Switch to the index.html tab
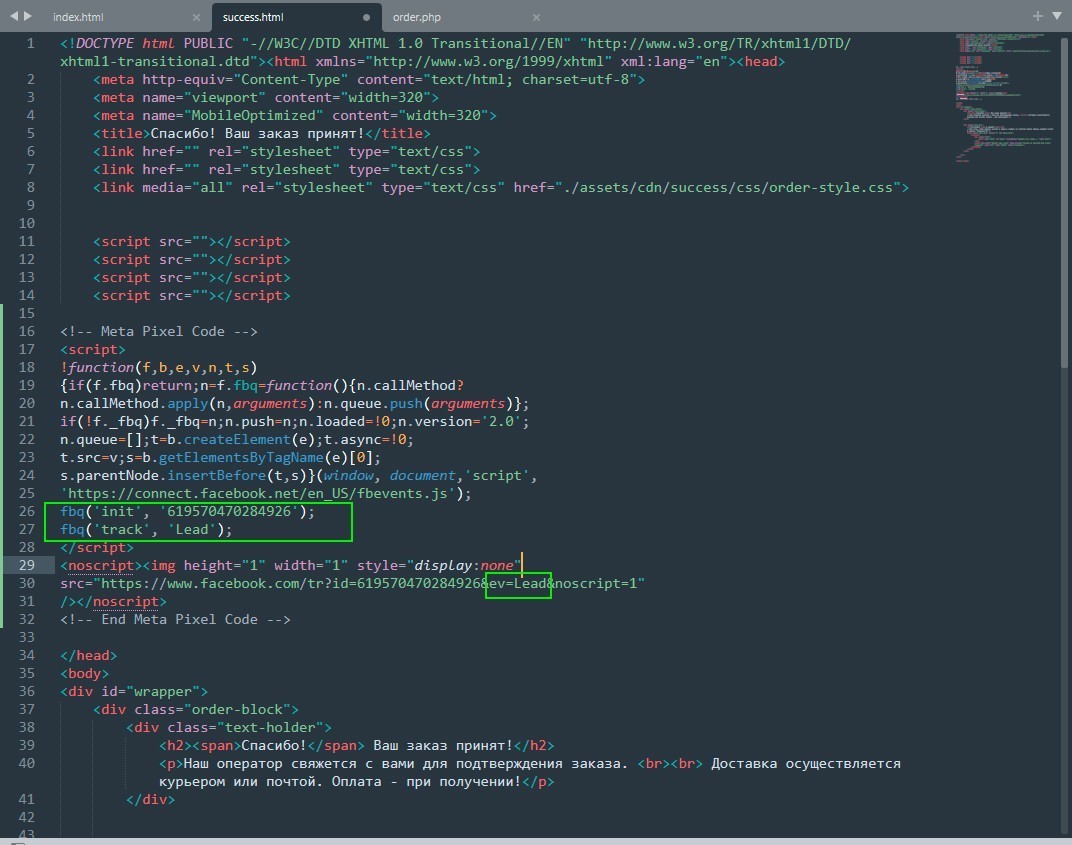The width and height of the screenshot is (1072, 845). click(79, 17)
